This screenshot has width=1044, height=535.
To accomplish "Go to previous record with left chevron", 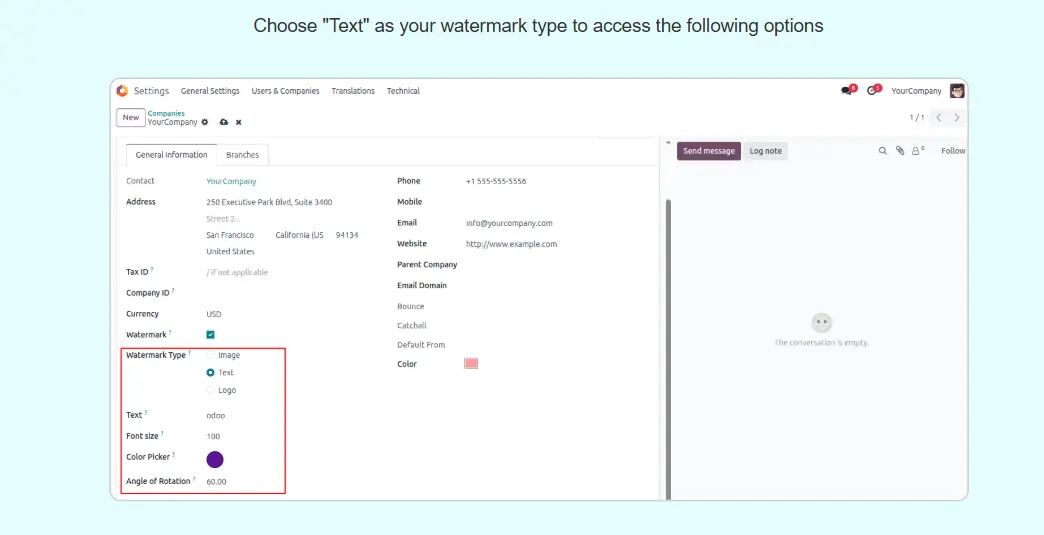I will click(x=938, y=118).
